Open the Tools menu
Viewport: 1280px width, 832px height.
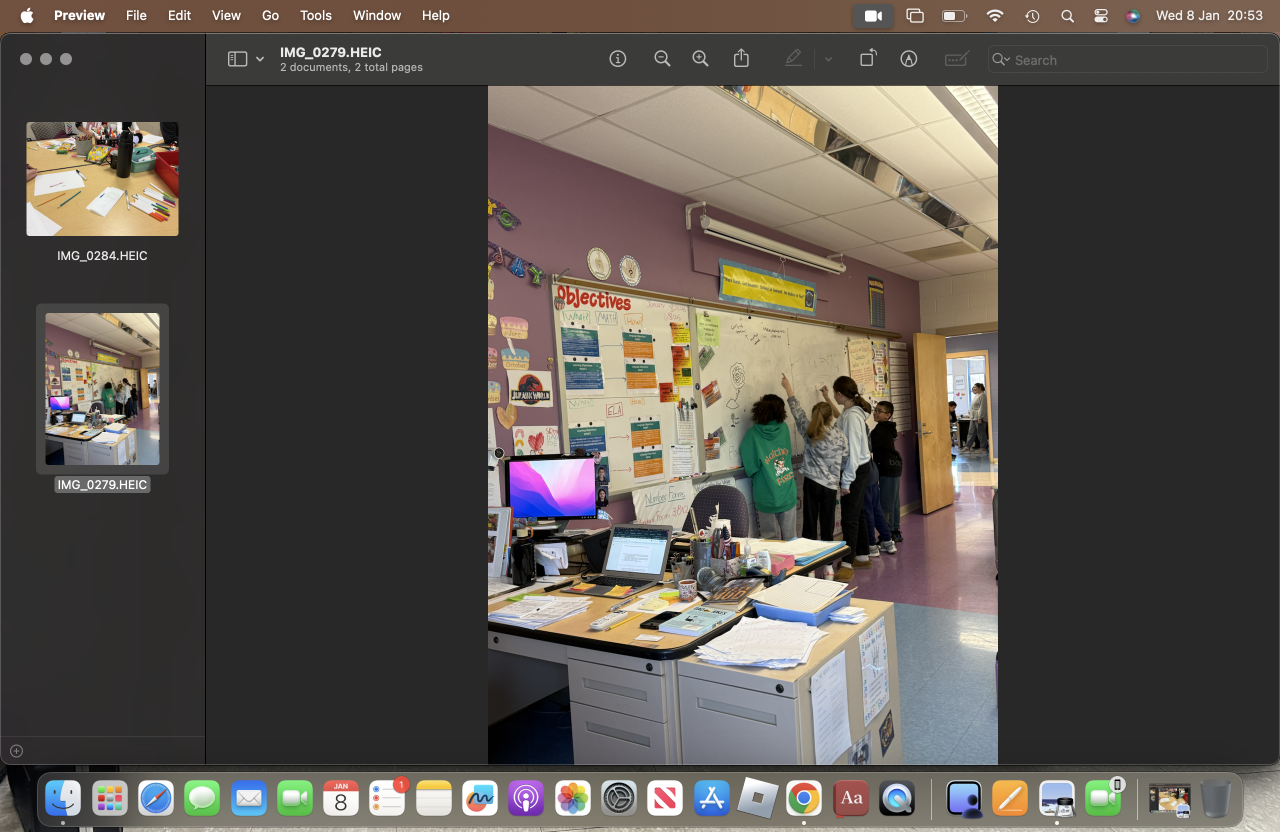click(x=316, y=15)
